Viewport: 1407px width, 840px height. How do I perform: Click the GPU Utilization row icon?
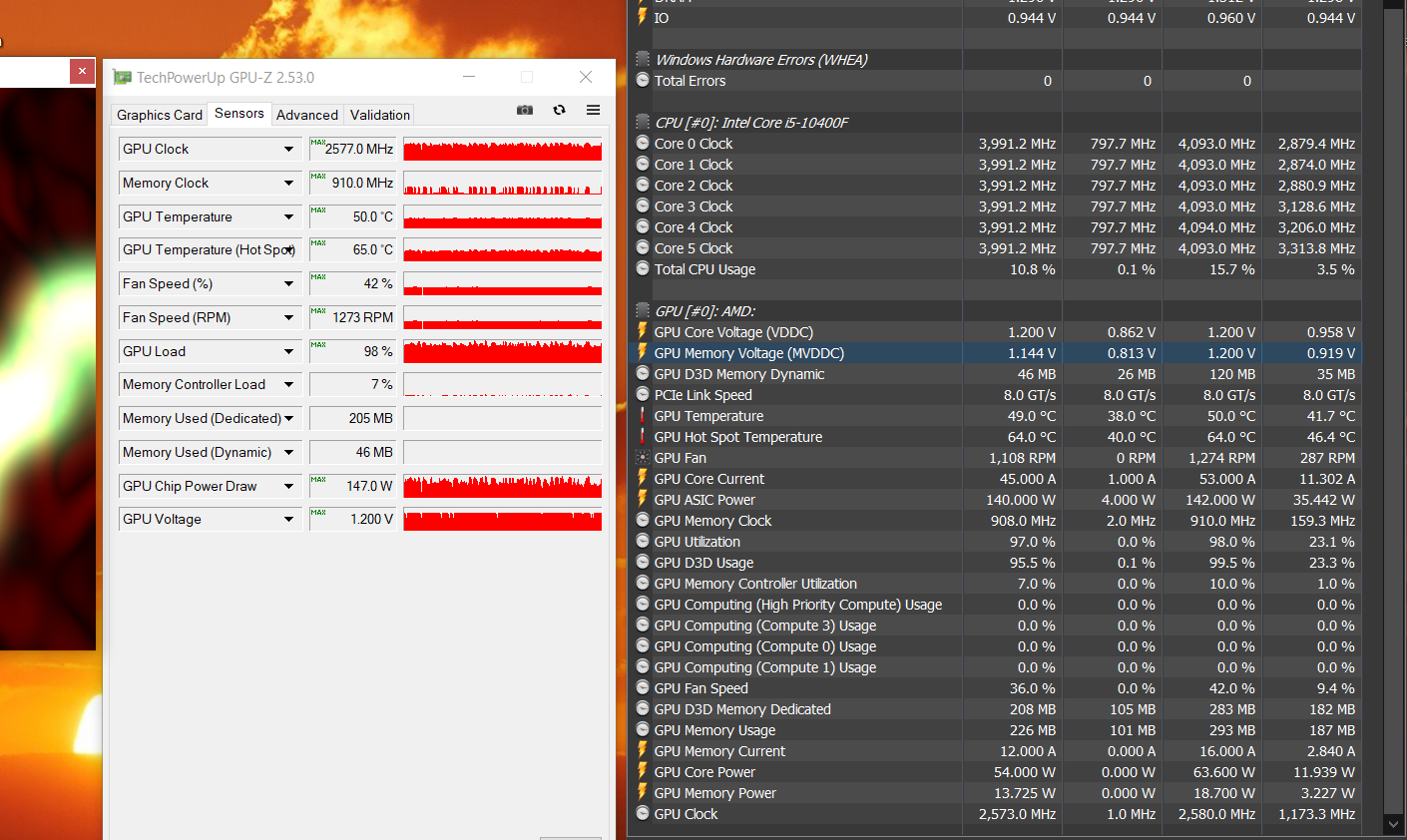[x=643, y=542]
